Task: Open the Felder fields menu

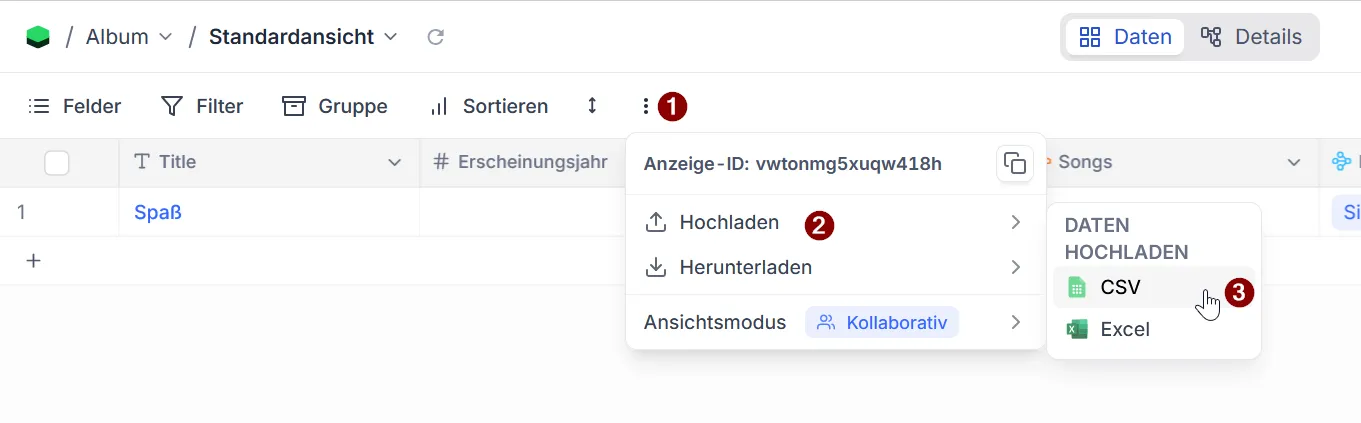Action: point(75,106)
